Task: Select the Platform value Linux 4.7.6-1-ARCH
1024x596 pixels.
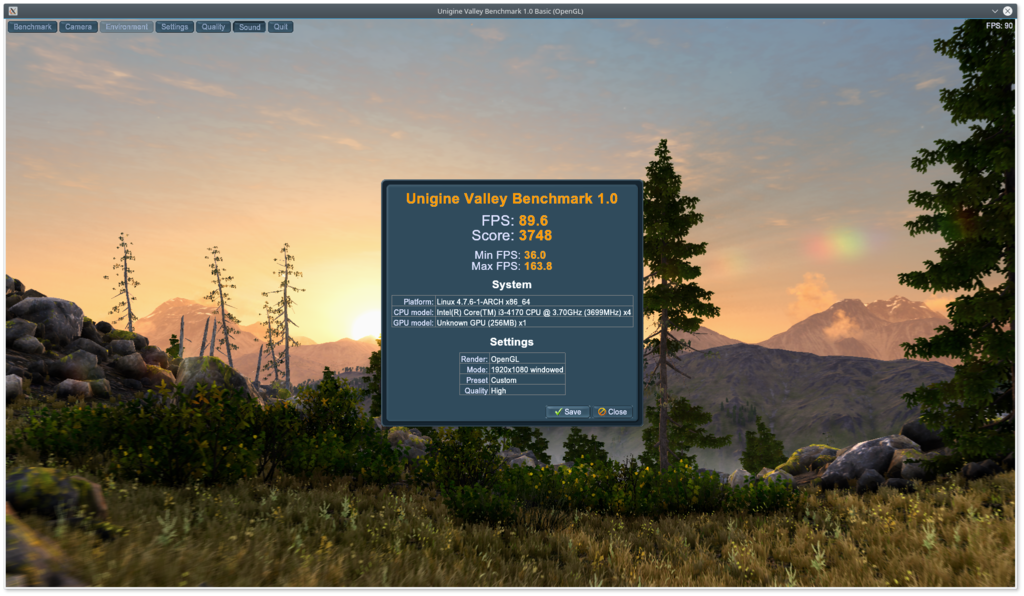Action: pyautogui.click(x=483, y=302)
